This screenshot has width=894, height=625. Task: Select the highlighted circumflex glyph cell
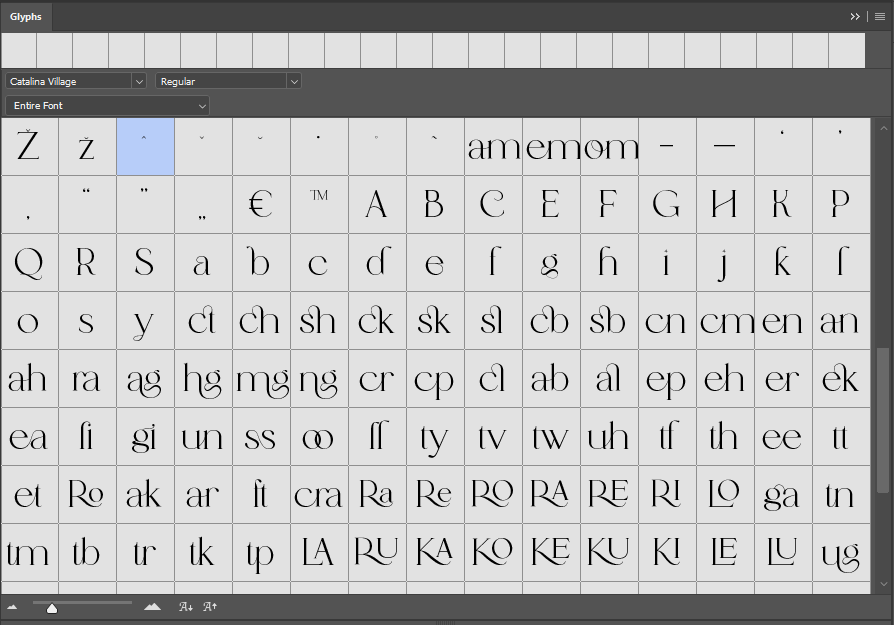(145, 147)
